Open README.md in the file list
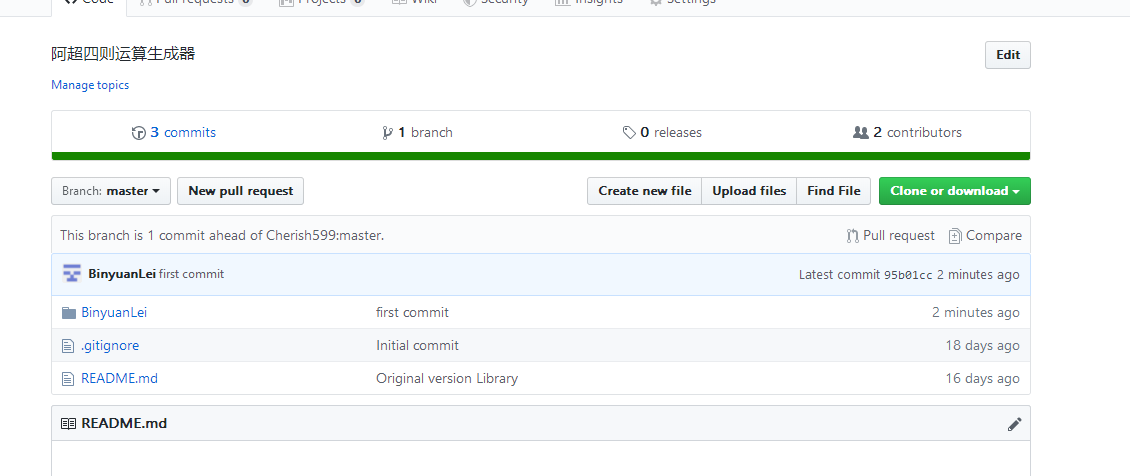 coord(119,378)
